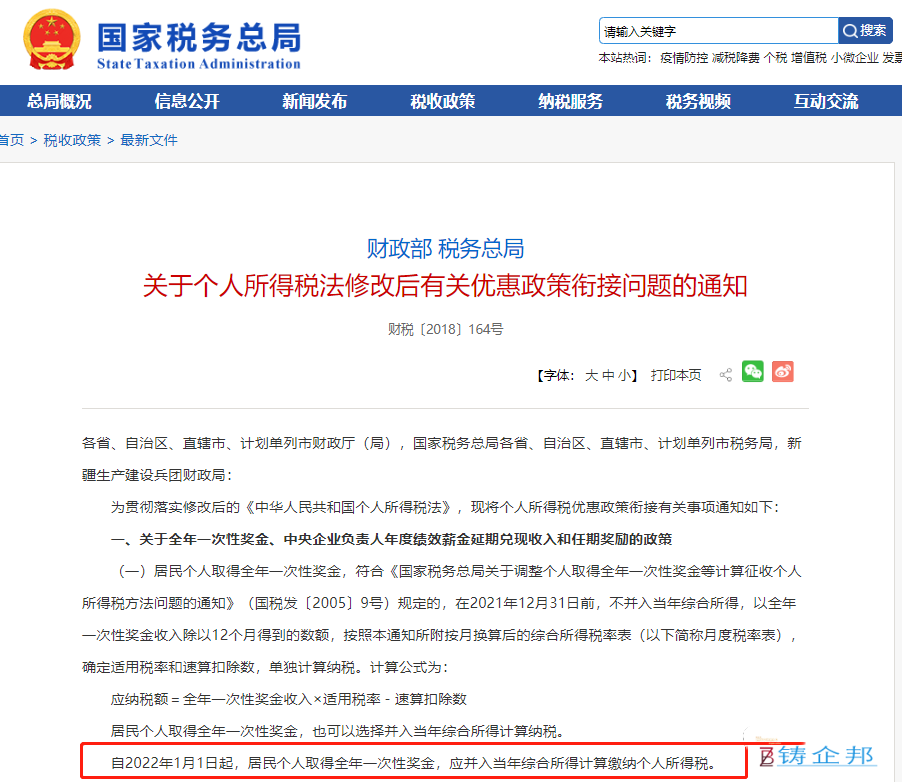Click the gray share icon
Viewport: 902px width, 782px height.
[726, 375]
